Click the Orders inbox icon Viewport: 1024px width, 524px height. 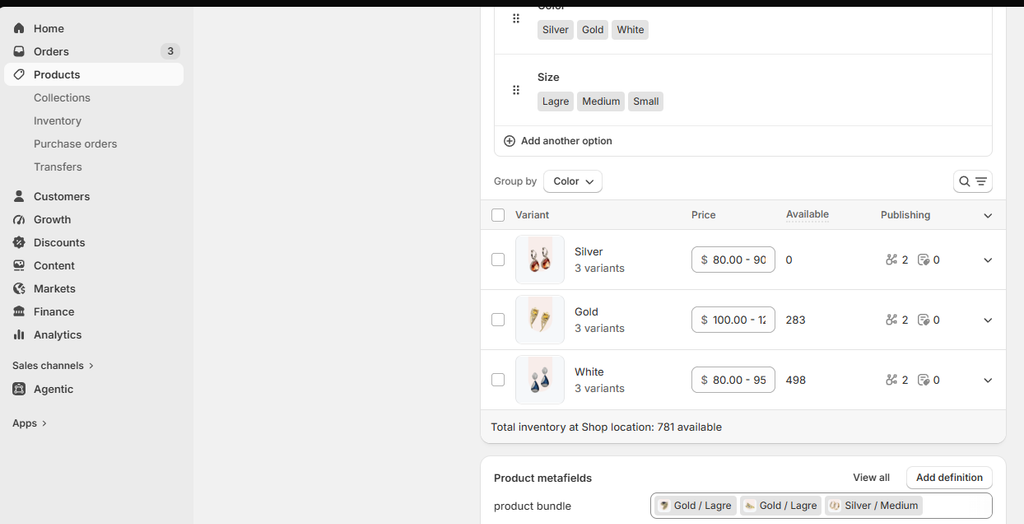tap(19, 51)
